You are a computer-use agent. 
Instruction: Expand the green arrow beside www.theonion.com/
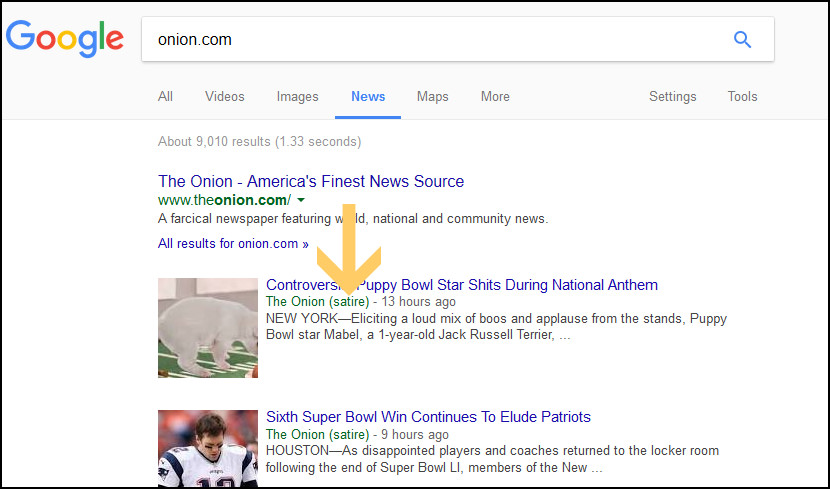point(301,200)
